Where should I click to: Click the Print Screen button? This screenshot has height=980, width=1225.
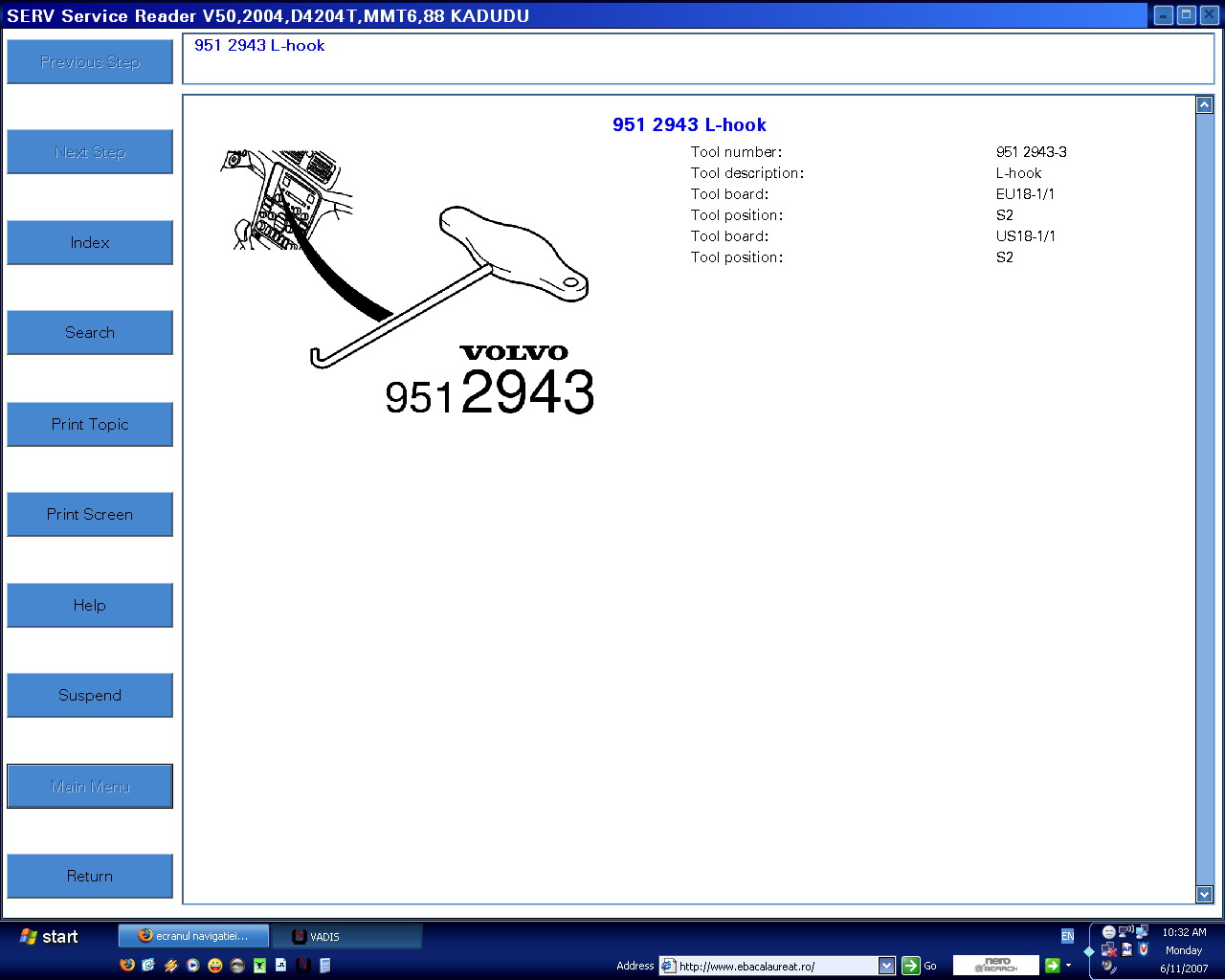90,515
